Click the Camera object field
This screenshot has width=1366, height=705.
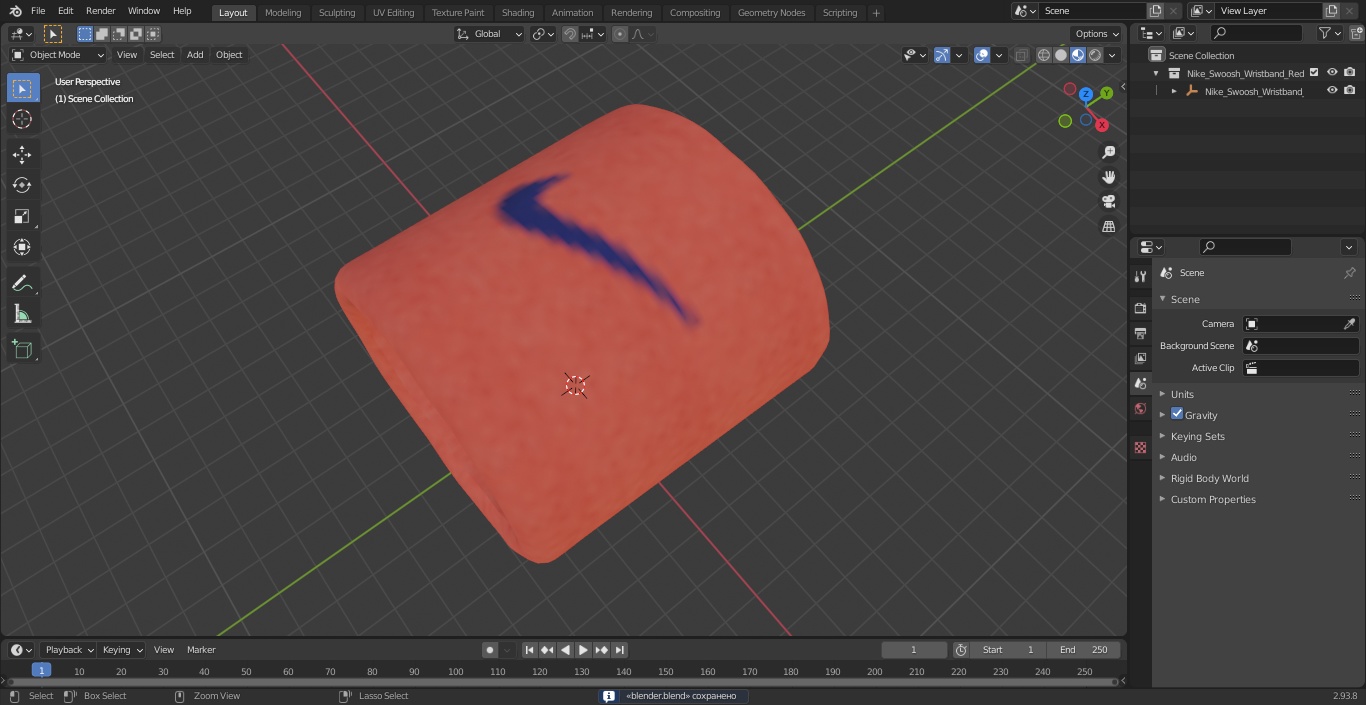[1300, 324]
